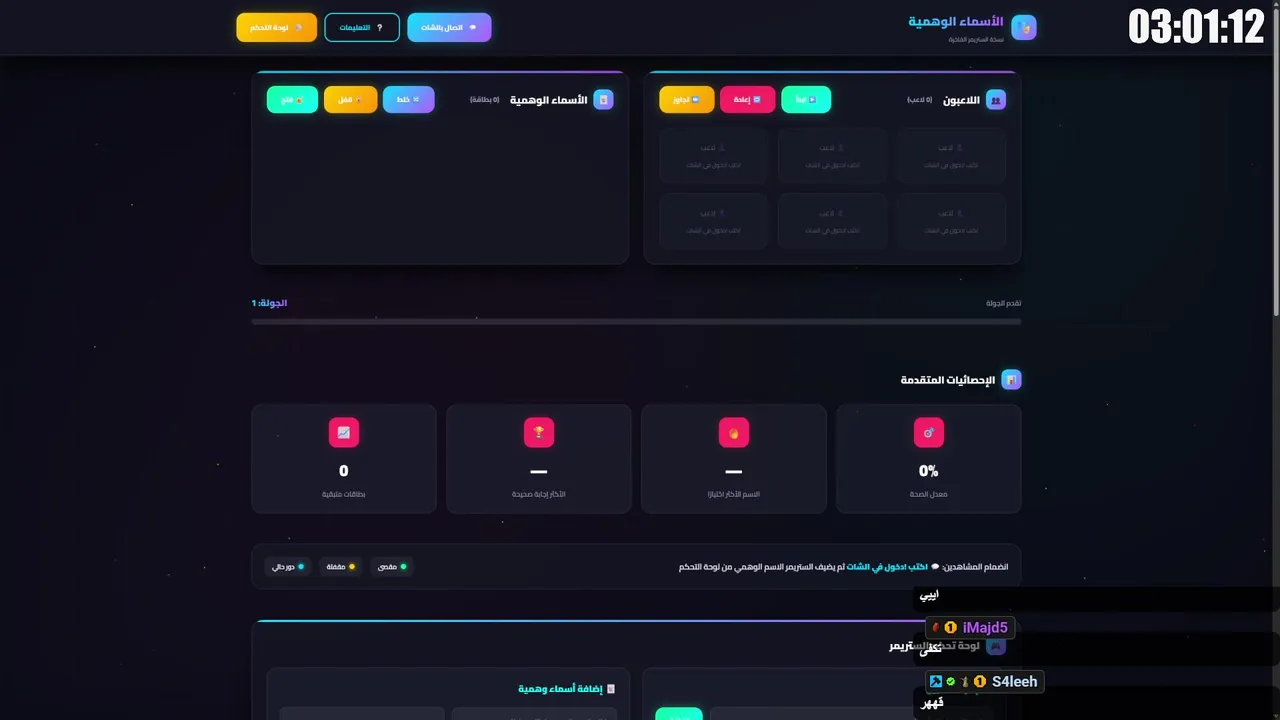Click the blue badge icon beside S4leeh
Image resolution: width=1280 pixels, height=720 pixels.
(936, 682)
